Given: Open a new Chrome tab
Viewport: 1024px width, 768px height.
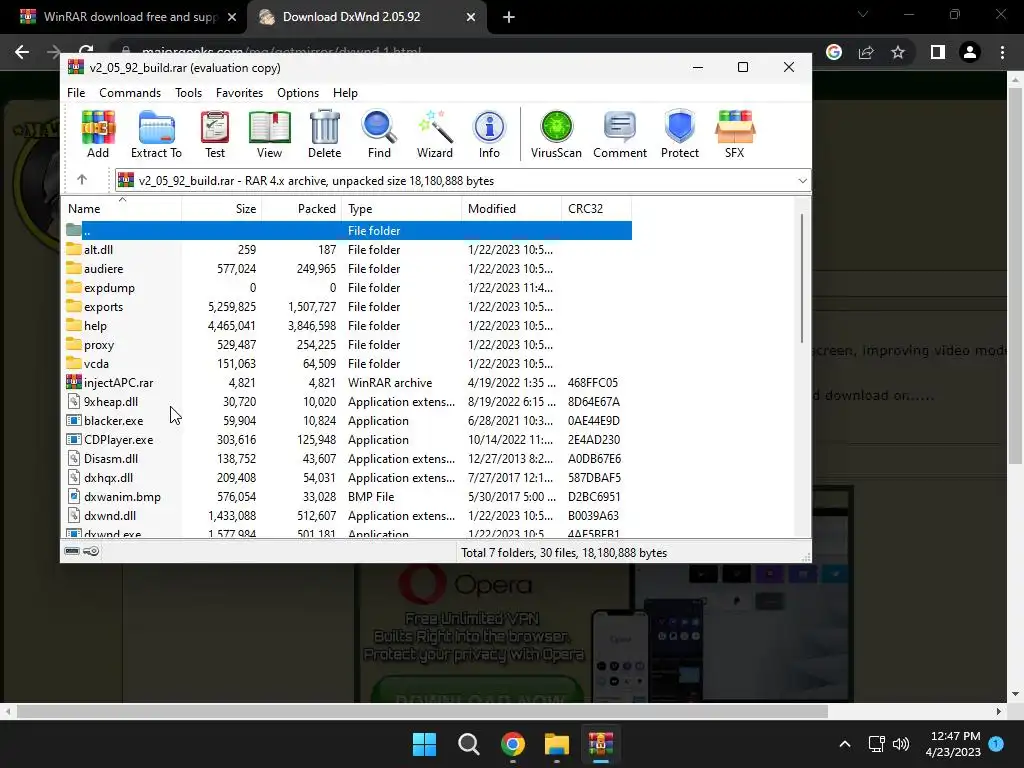Looking at the screenshot, I should (509, 17).
